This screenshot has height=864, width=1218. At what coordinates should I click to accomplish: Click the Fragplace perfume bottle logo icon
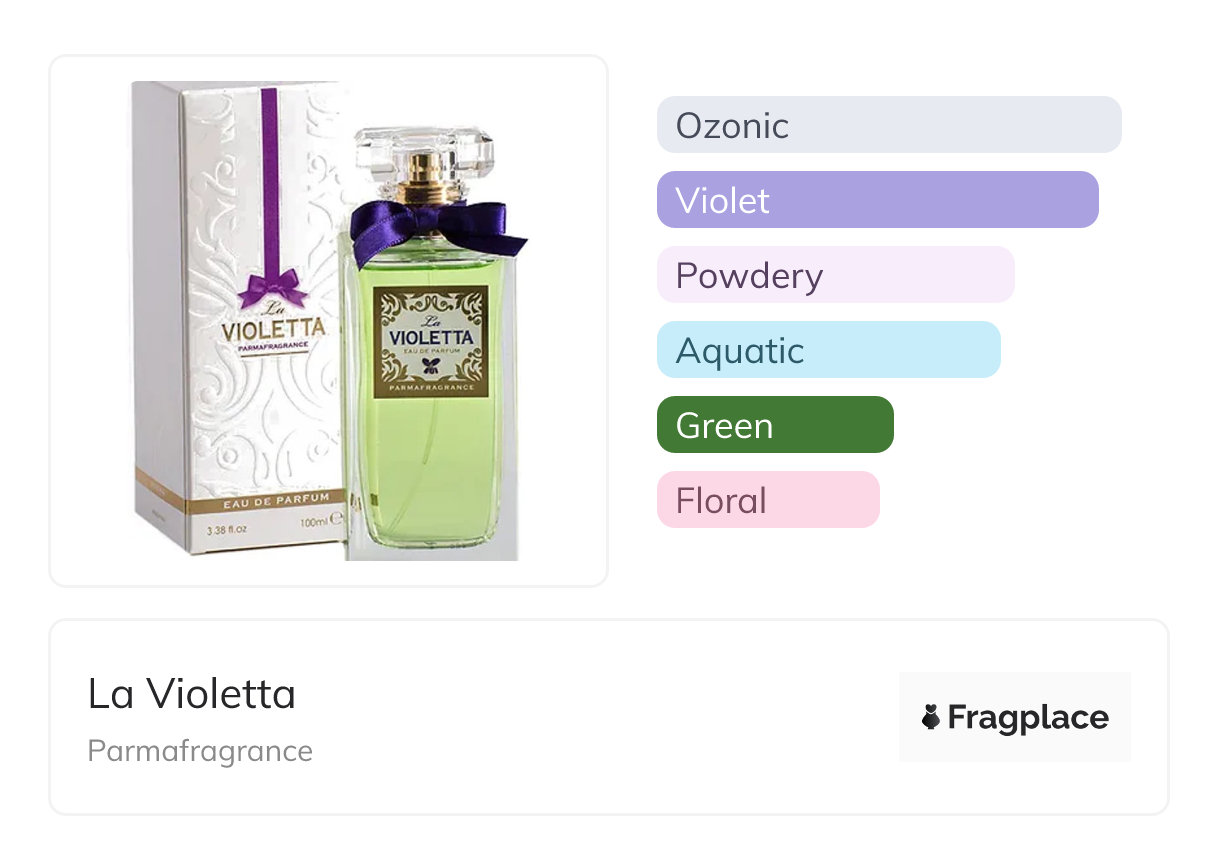tap(931, 718)
